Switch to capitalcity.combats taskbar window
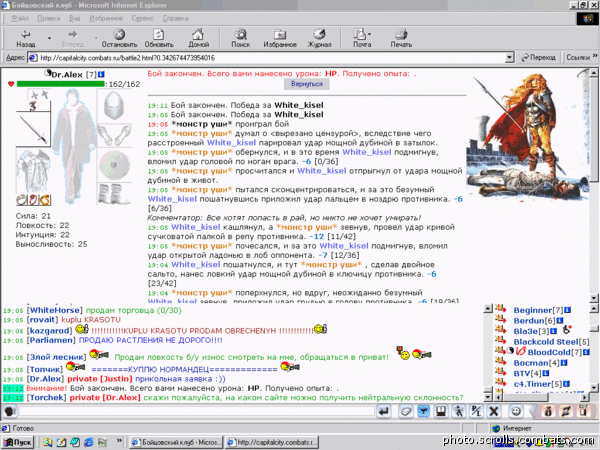The height and width of the screenshot is (450, 600). click(272, 442)
